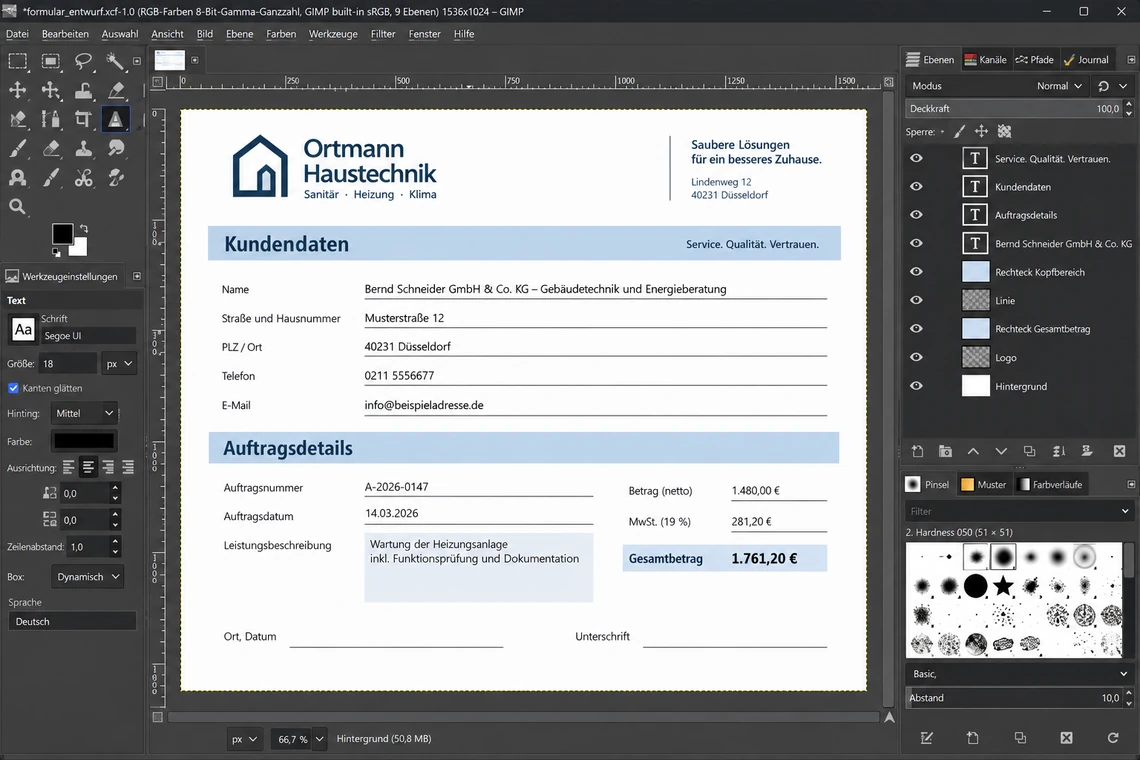Open the image navigation icon at canvas corner

click(889, 718)
